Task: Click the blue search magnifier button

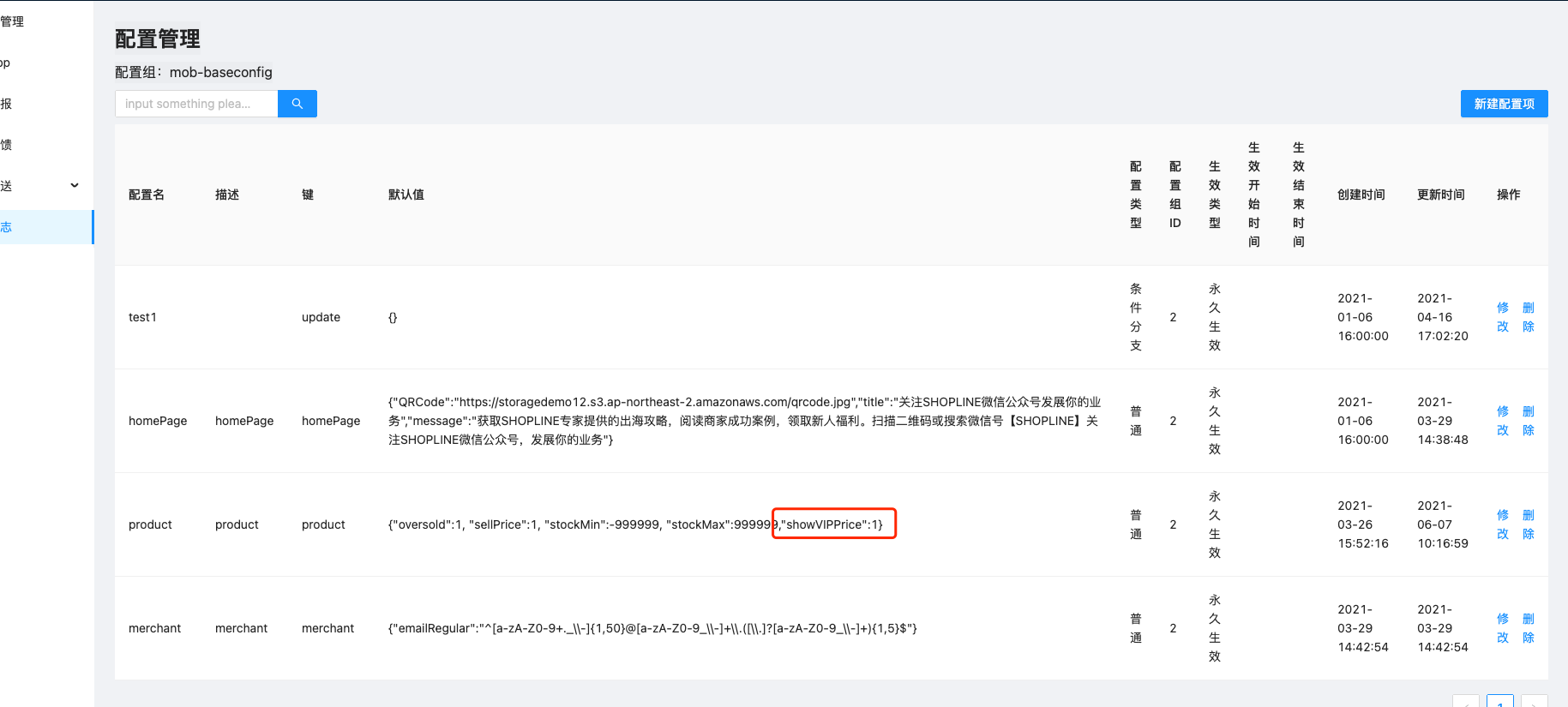Action: (297, 104)
